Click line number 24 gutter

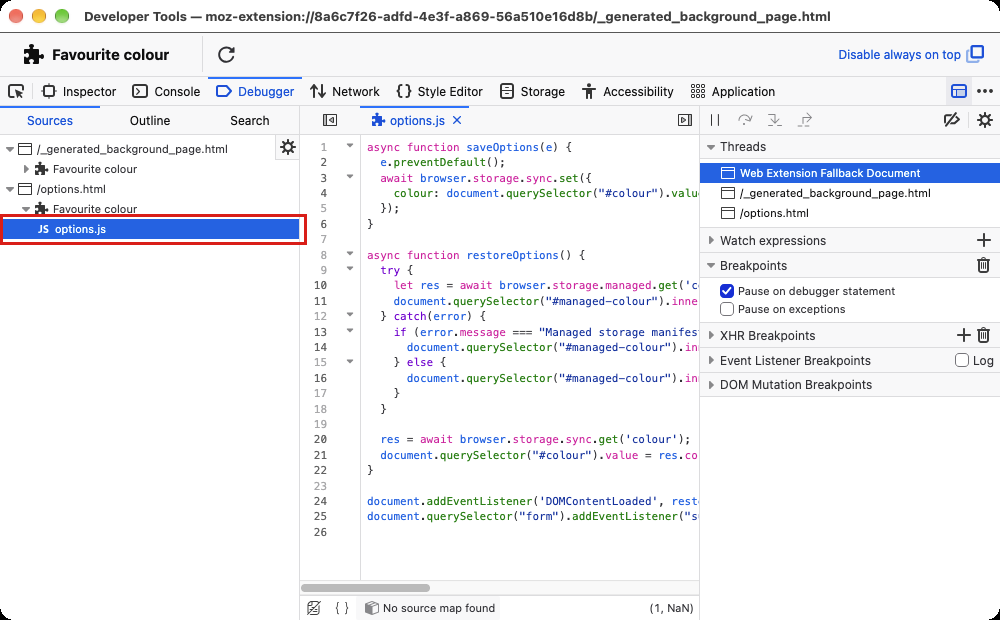click(x=320, y=501)
